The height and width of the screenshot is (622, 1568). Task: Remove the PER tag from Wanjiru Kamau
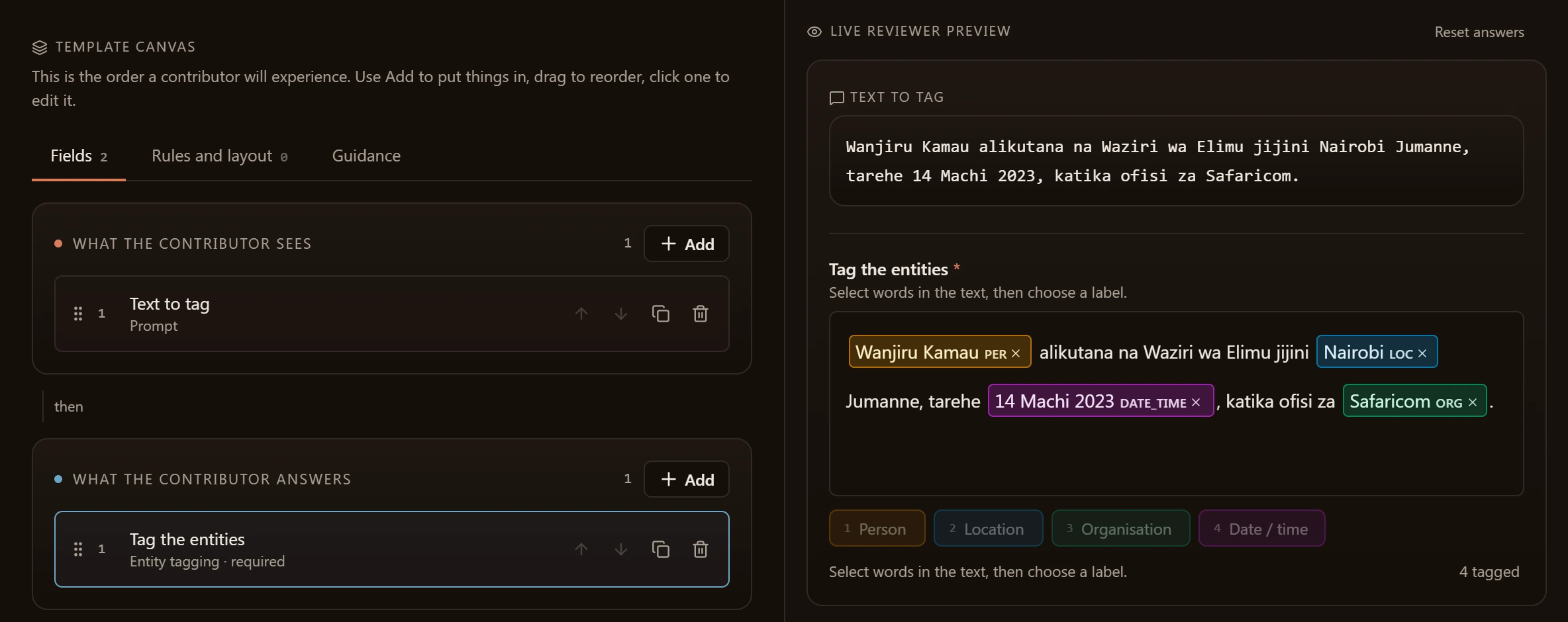(1016, 353)
